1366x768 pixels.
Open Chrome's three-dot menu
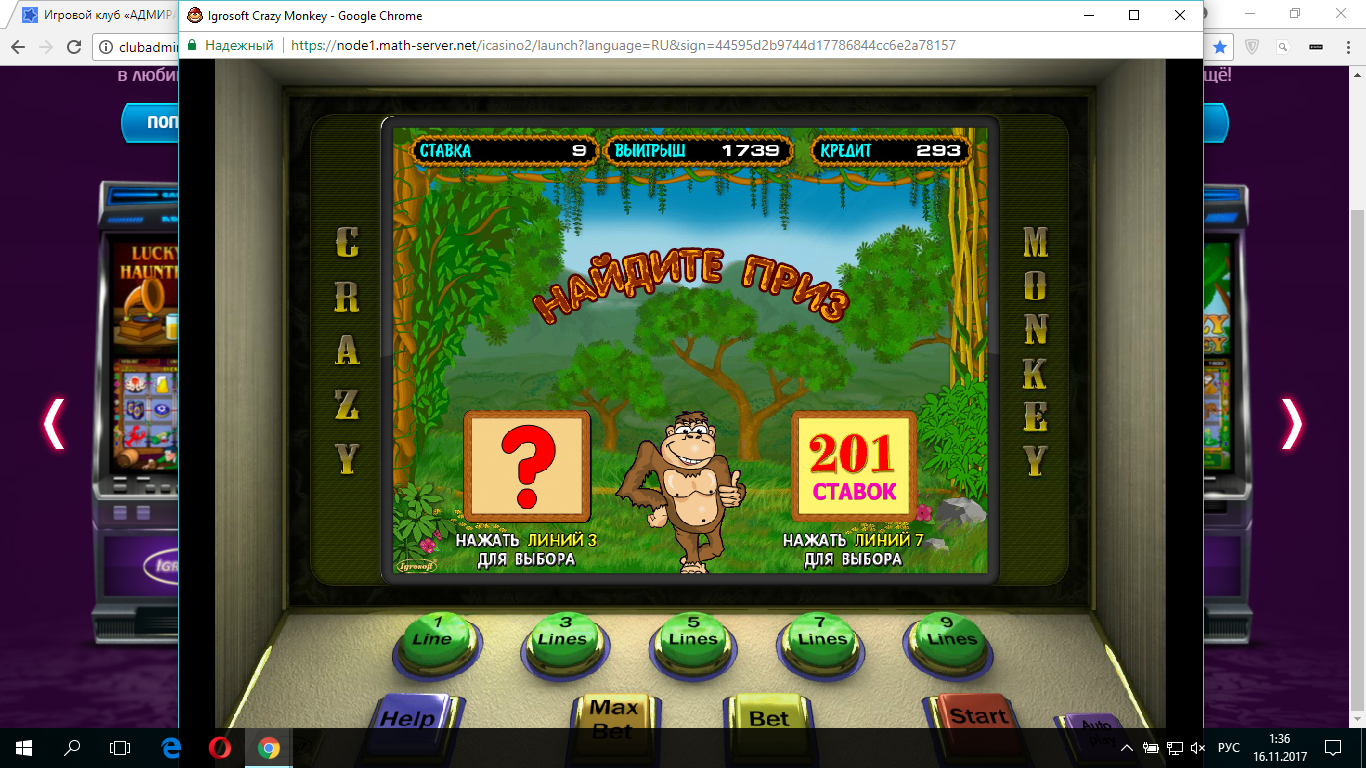click(x=1347, y=47)
